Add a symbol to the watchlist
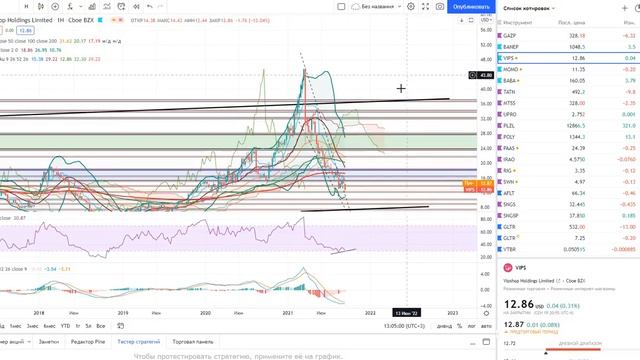640x360 pixels. 624,8
